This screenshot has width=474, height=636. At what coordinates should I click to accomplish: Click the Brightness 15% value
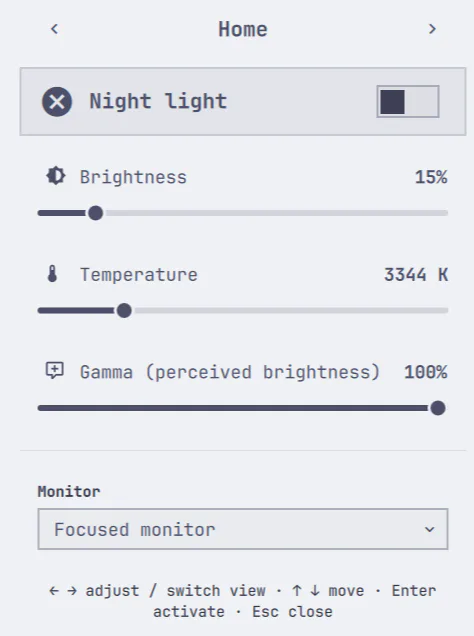(431, 177)
